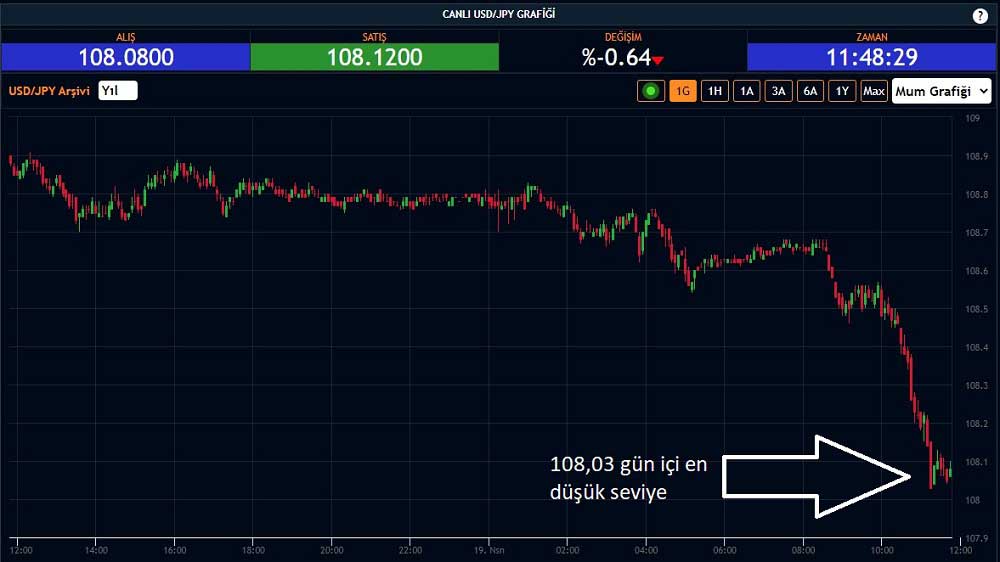Click the 04:00 time axis label
Viewport: 1000px width, 562px height.
pos(646,550)
